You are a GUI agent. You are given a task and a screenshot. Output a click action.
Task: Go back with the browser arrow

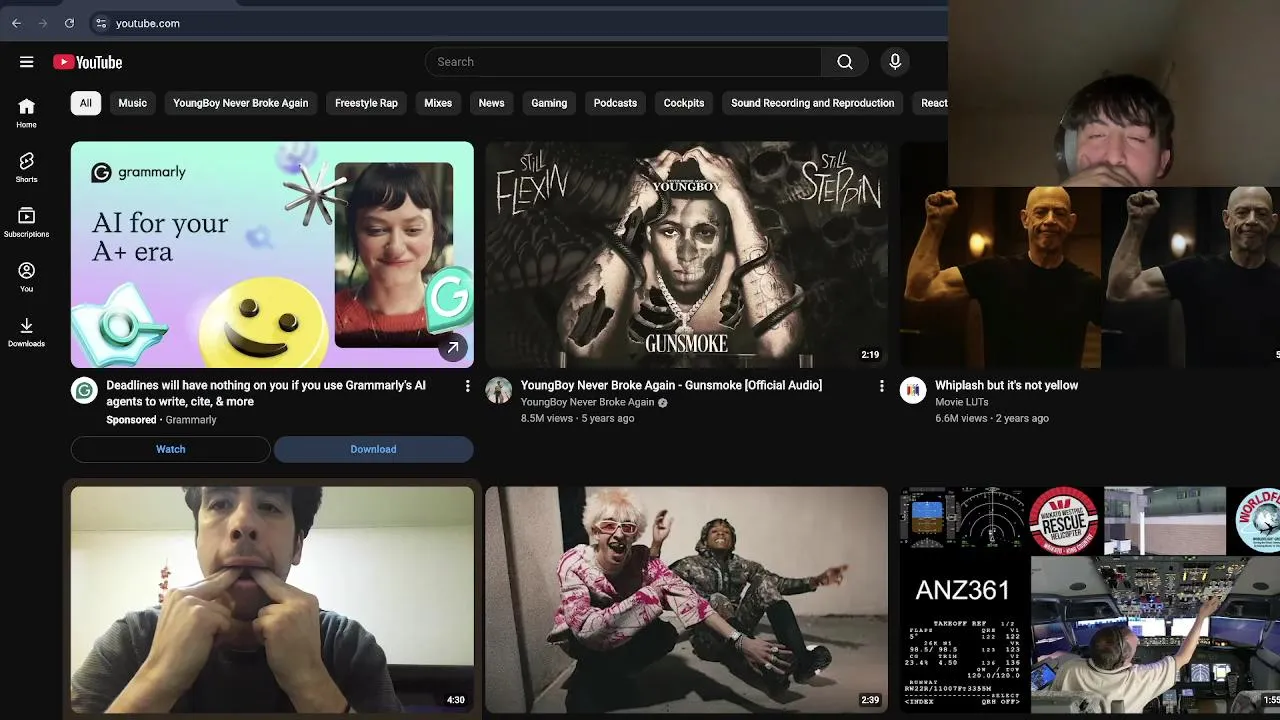point(16,23)
